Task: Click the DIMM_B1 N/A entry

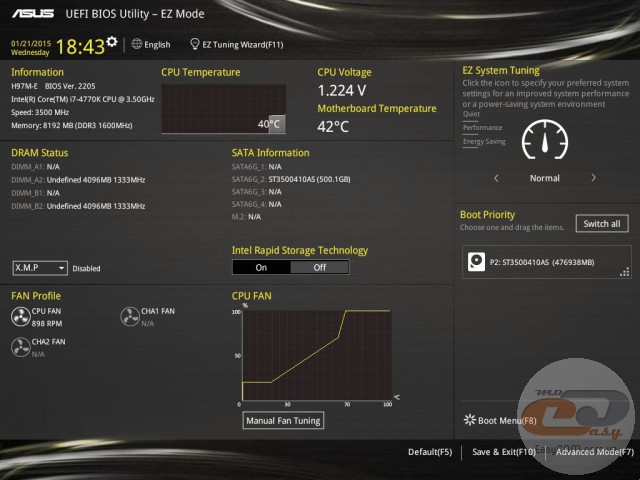Action: [36, 193]
